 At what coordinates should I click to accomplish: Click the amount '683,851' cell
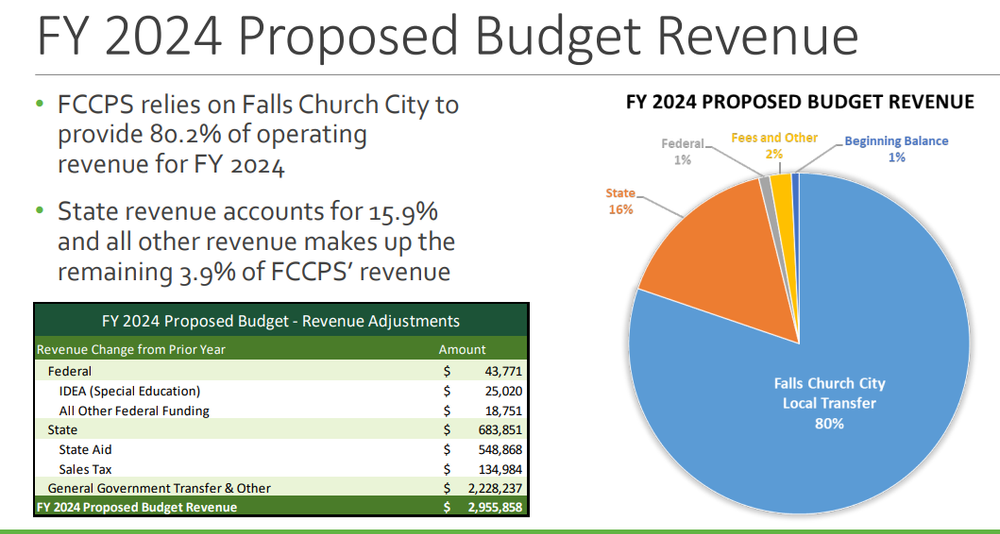pyautogui.click(x=500, y=430)
